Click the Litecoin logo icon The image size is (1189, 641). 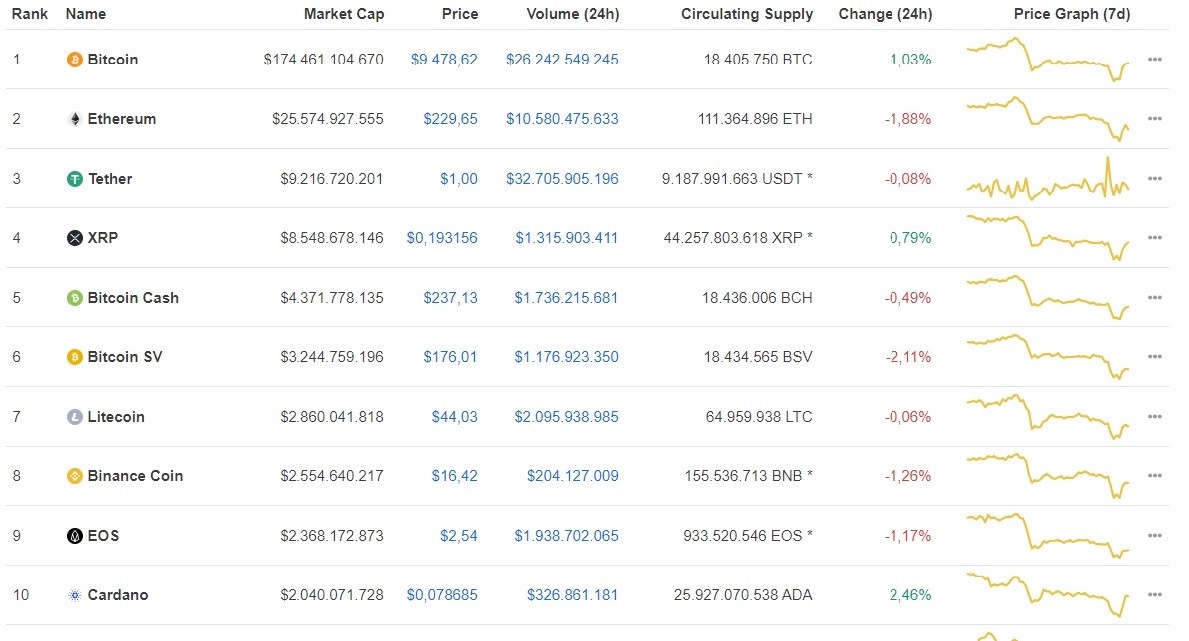[x=74, y=416]
